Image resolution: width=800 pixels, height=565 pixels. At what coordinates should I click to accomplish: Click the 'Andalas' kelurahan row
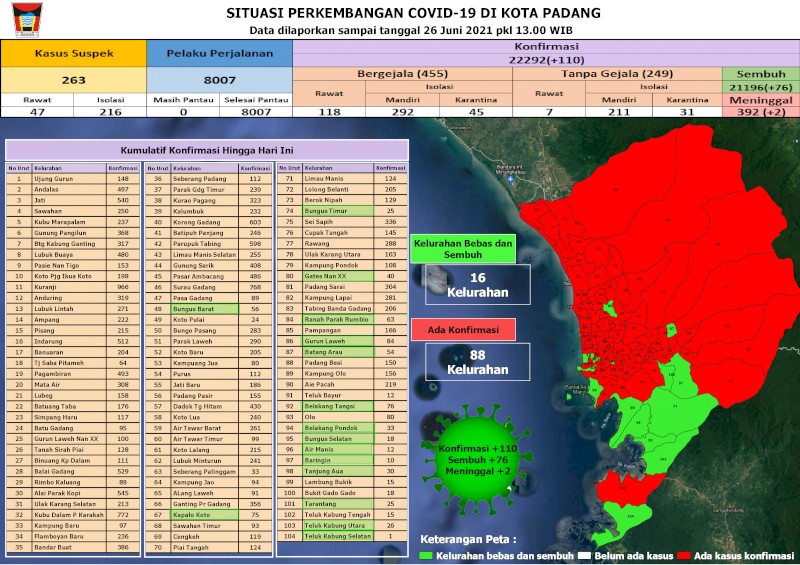[73, 189]
